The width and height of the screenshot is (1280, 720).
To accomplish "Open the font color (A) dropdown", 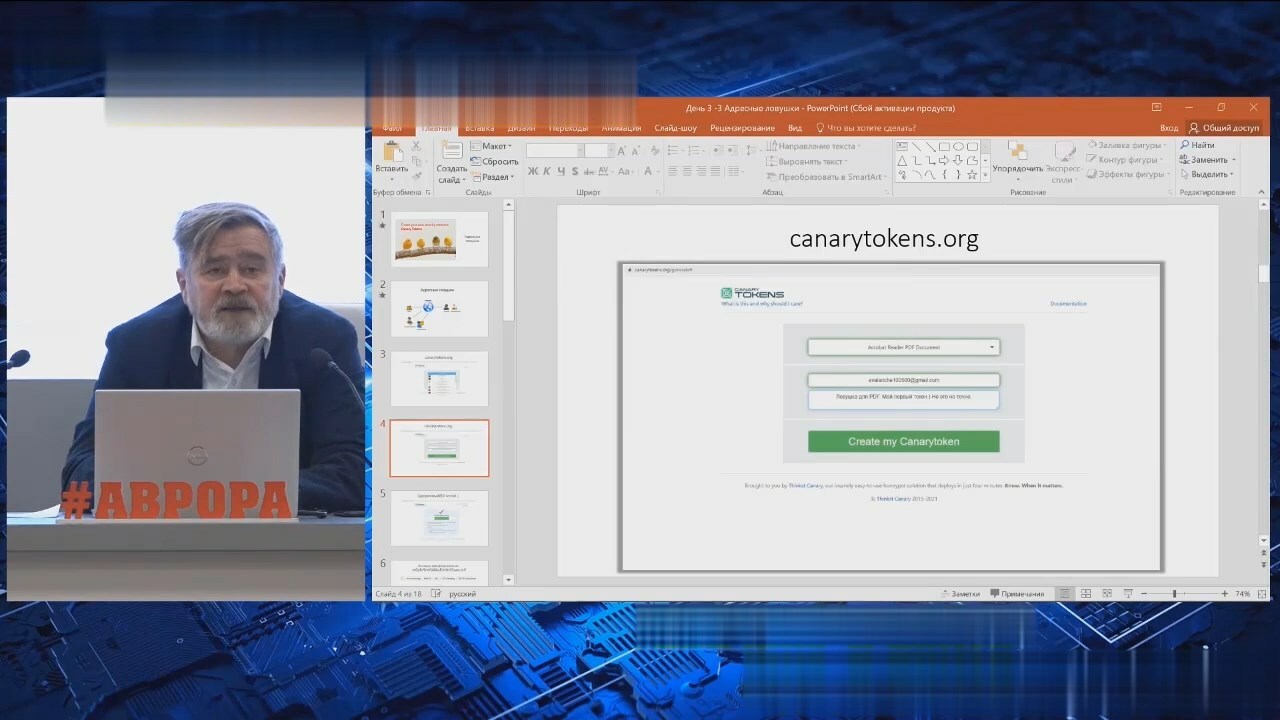I will (651, 171).
